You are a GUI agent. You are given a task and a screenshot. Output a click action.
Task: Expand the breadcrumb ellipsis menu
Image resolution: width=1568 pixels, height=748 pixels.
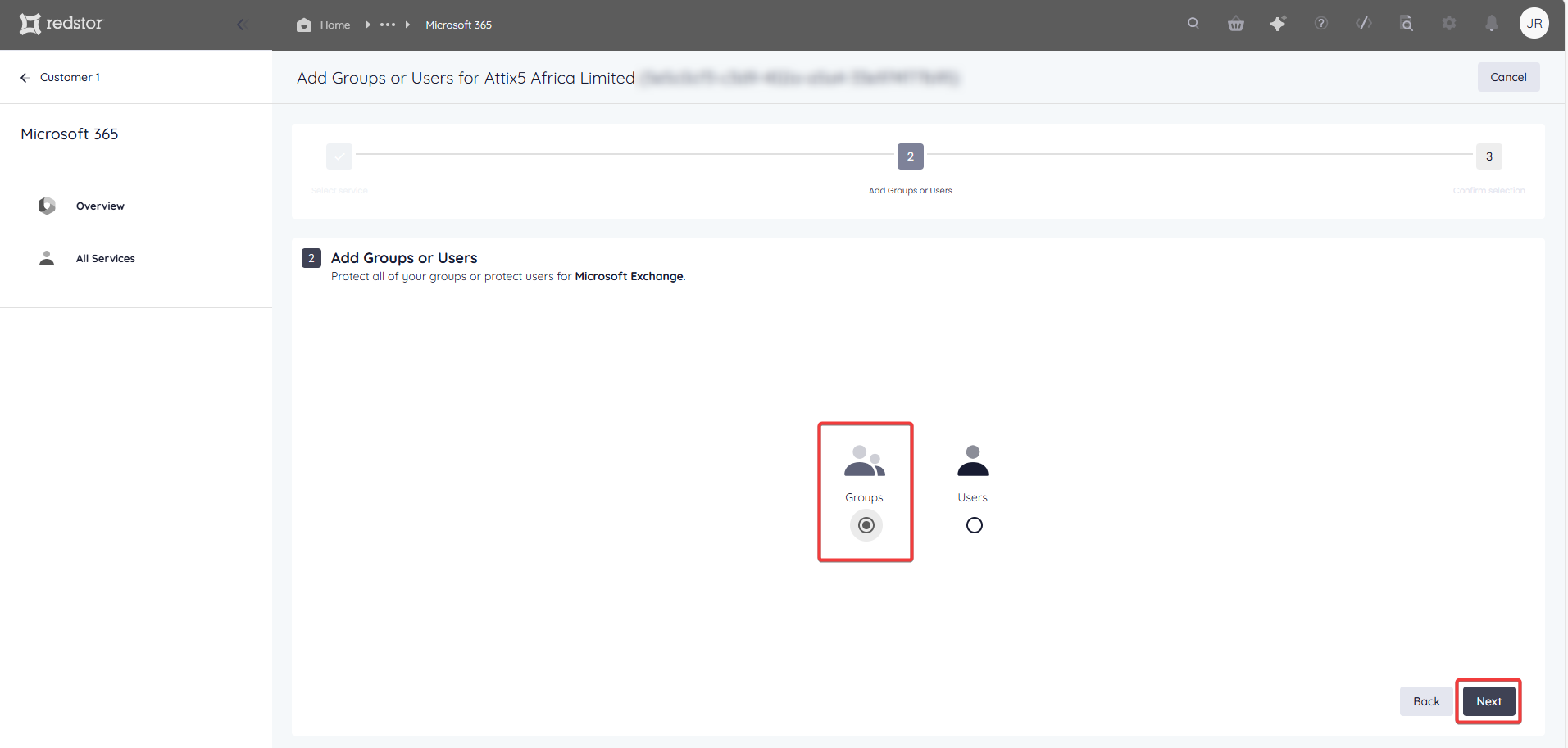coord(388,25)
